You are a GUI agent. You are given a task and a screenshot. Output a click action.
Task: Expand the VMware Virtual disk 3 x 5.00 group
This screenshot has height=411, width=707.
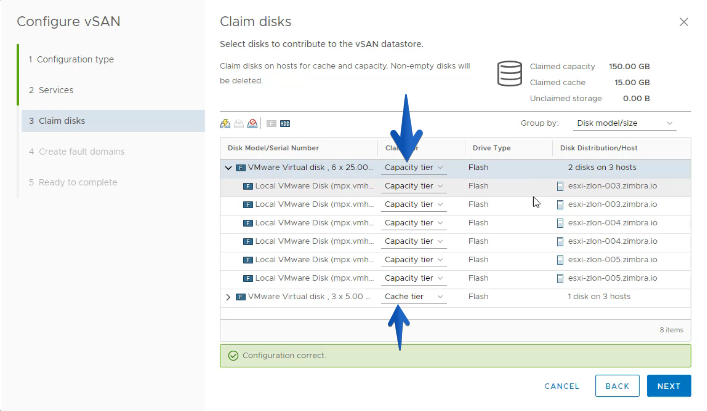228,297
